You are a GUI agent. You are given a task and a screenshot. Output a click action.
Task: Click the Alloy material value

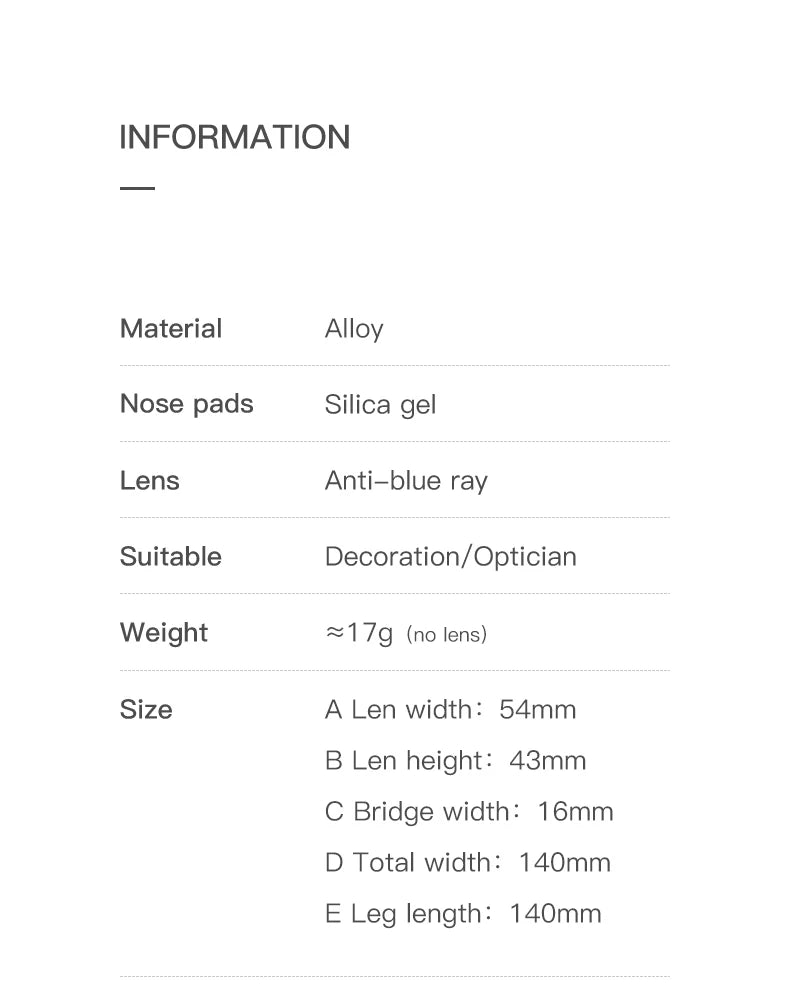(x=354, y=330)
